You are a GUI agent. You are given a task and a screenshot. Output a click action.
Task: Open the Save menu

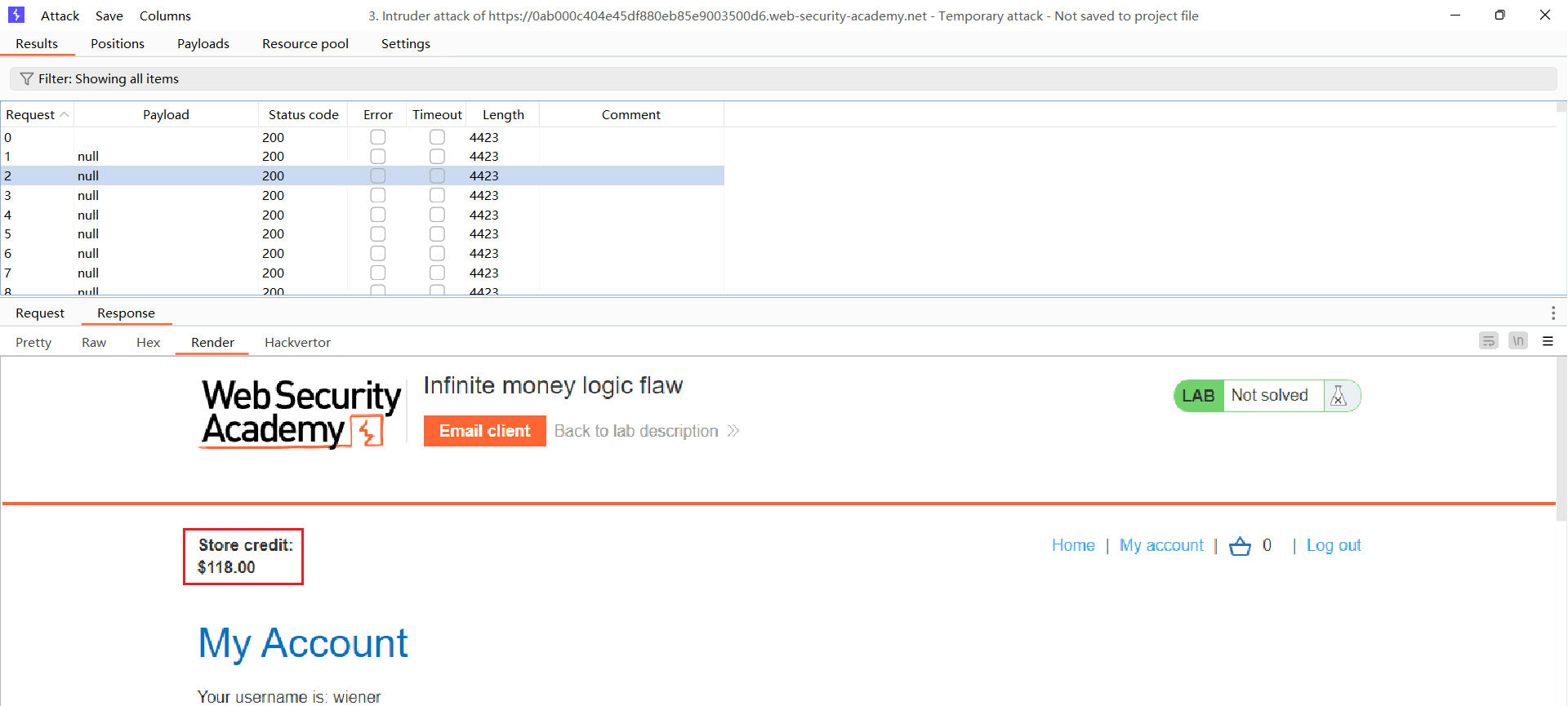[x=109, y=16]
